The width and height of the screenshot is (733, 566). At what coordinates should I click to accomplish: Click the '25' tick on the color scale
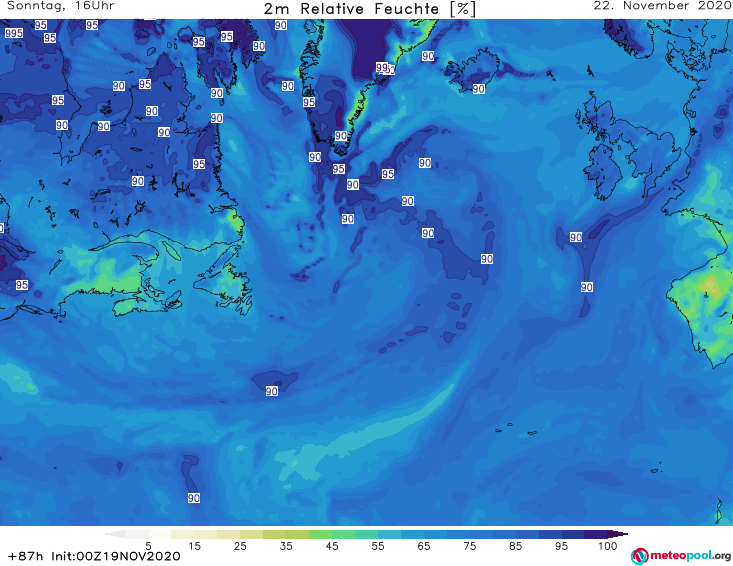point(240,546)
